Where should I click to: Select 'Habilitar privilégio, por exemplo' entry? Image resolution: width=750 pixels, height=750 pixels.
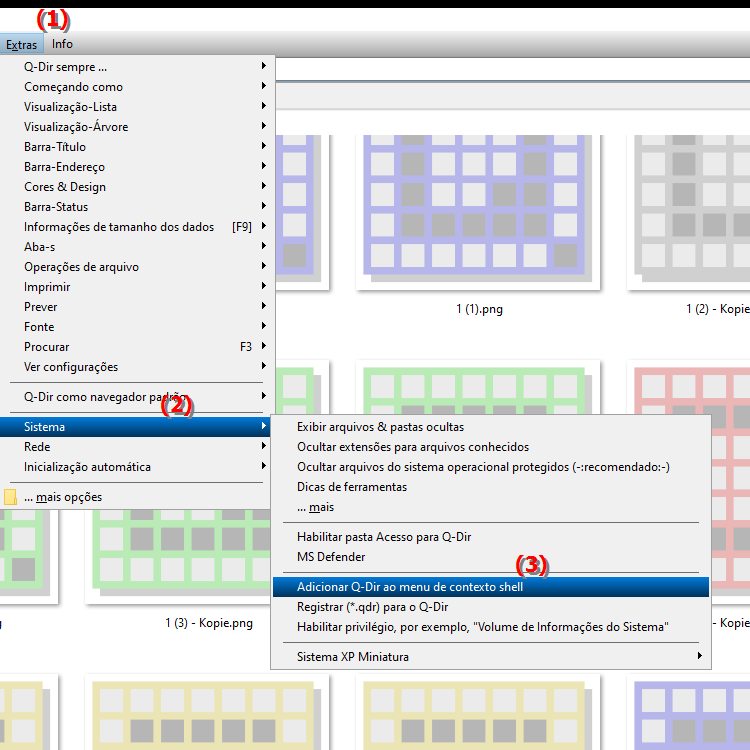point(491,627)
